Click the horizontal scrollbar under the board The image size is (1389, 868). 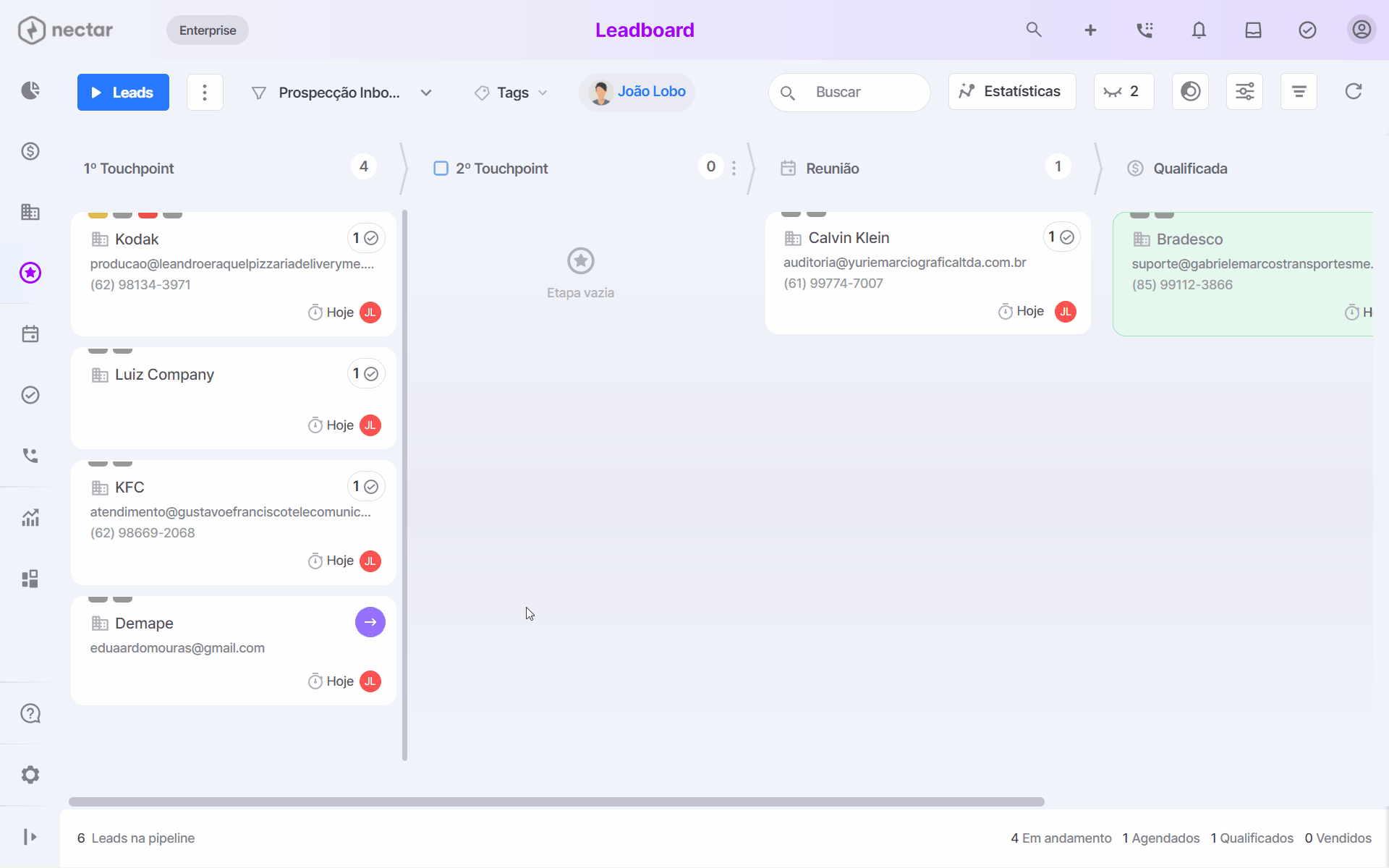[x=556, y=801]
